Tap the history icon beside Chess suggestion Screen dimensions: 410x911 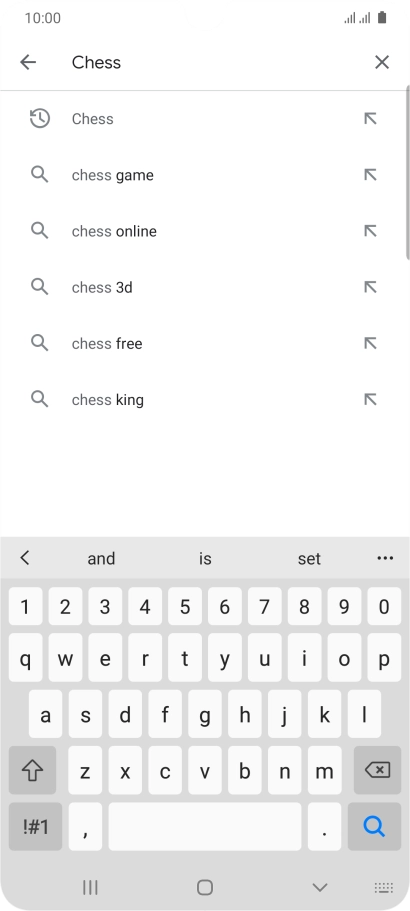[39, 119]
